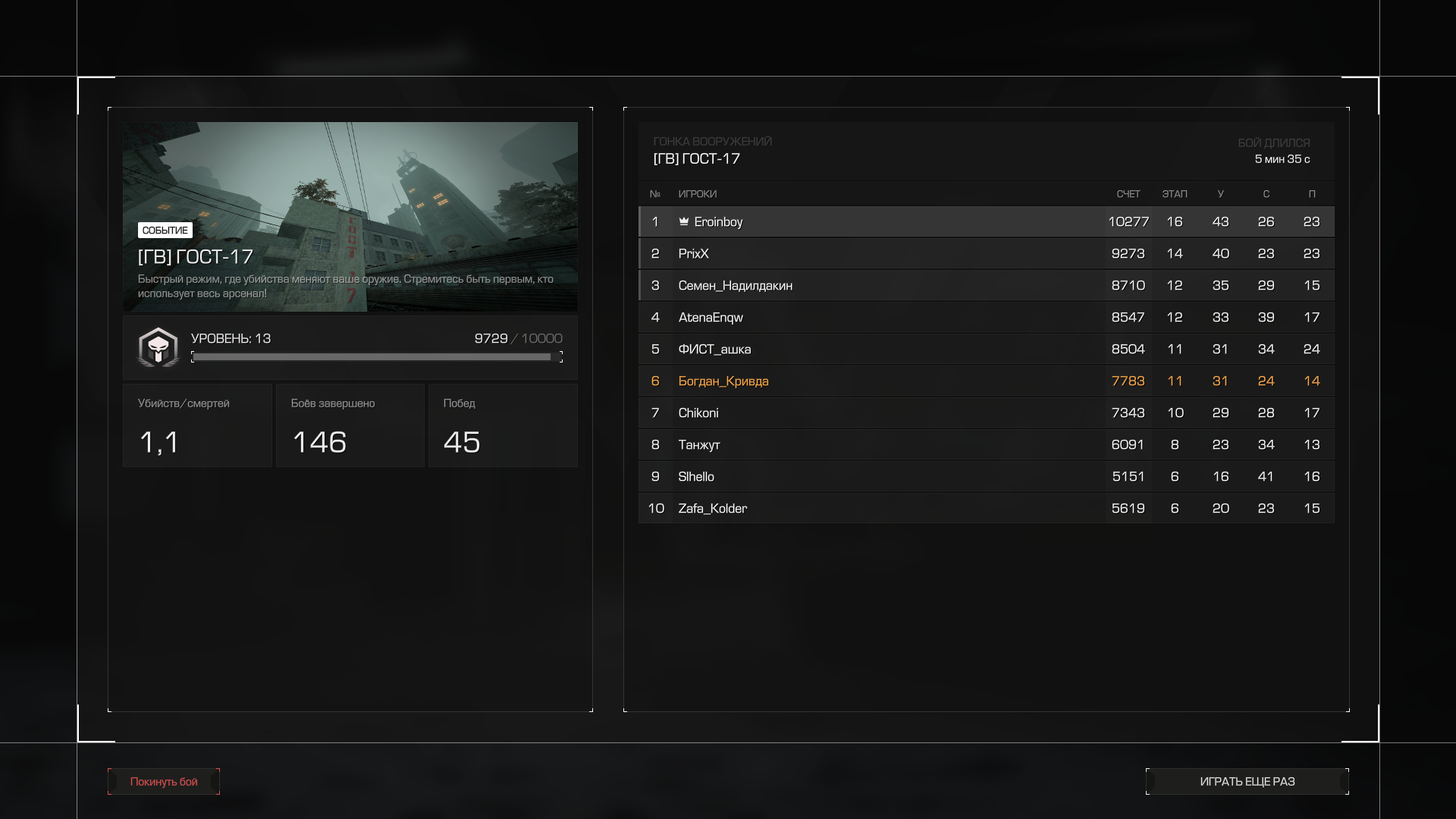This screenshot has height=819, width=1456.
Task: Click score 6091 of Танжут
Action: pos(1128,444)
